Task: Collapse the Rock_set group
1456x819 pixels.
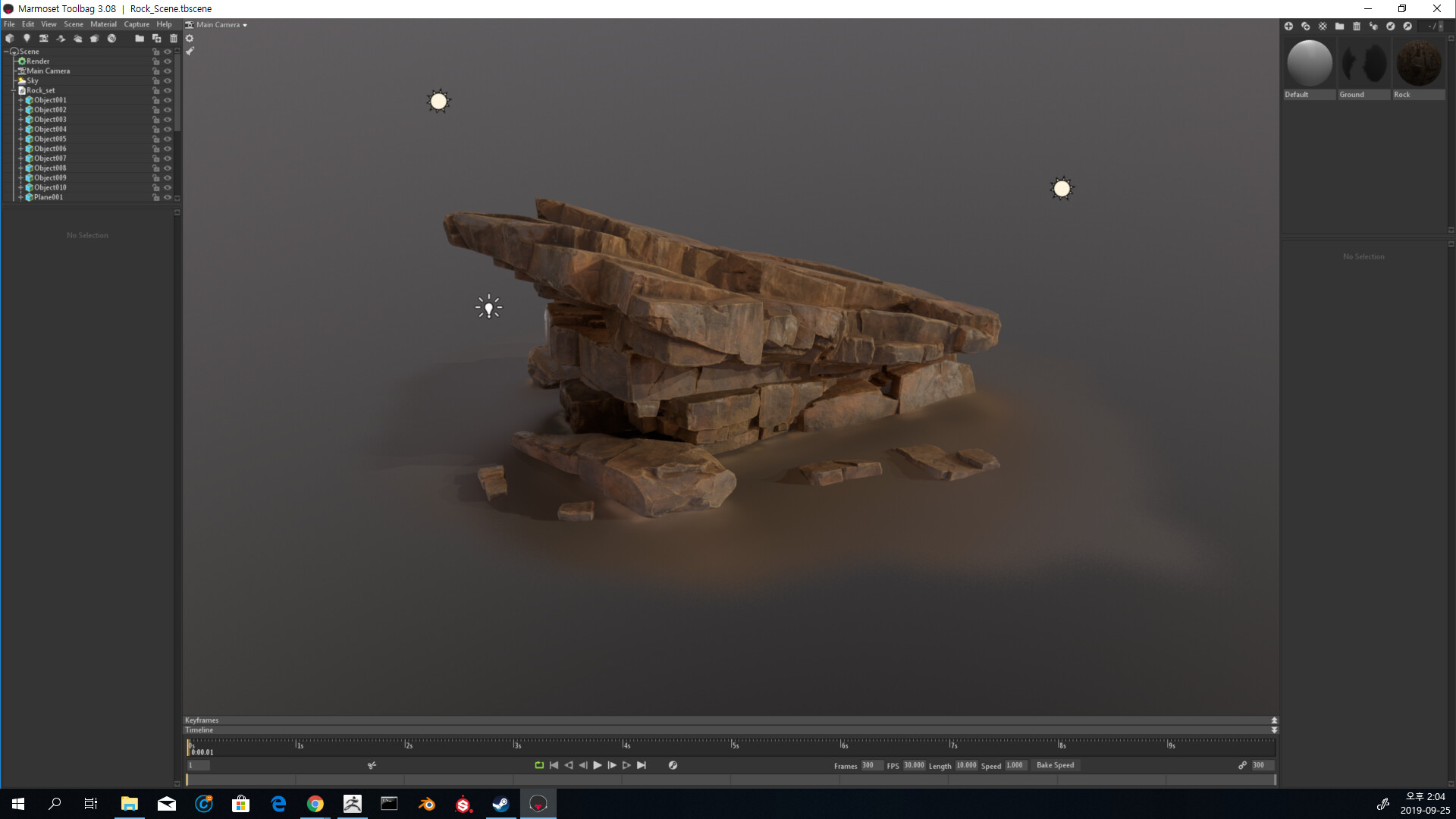Action: point(14,90)
